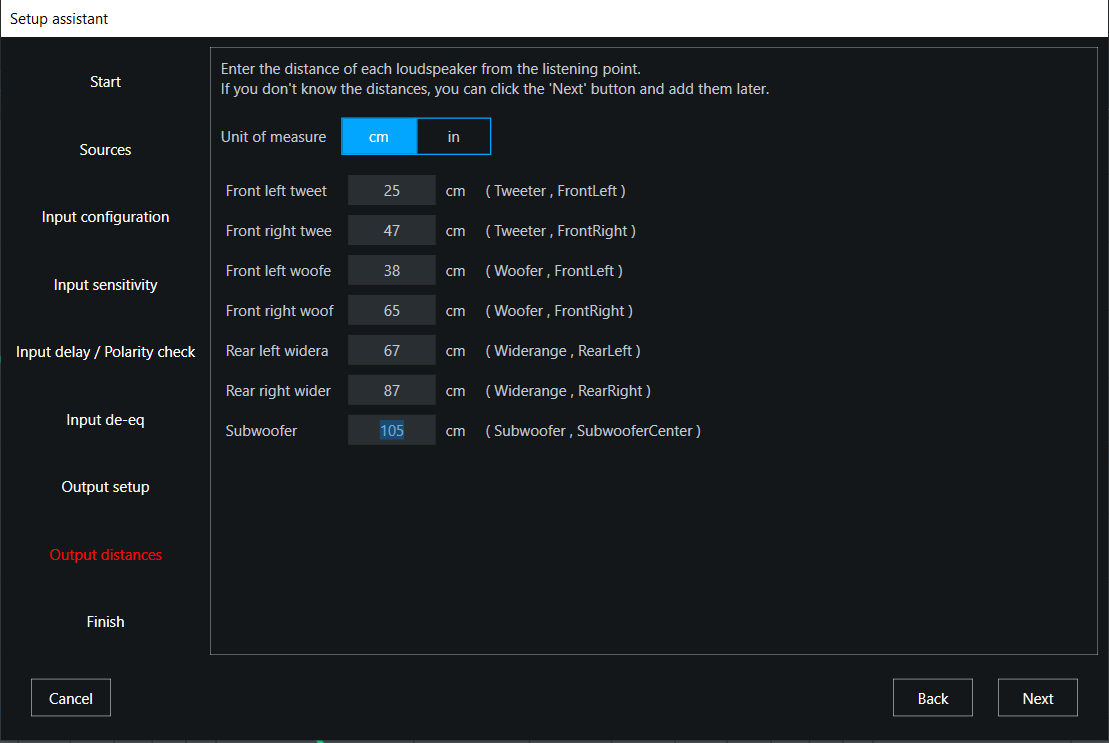Navigate to the Input de-eq step
Screen dimensions: 1109x743
click(x=105, y=420)
